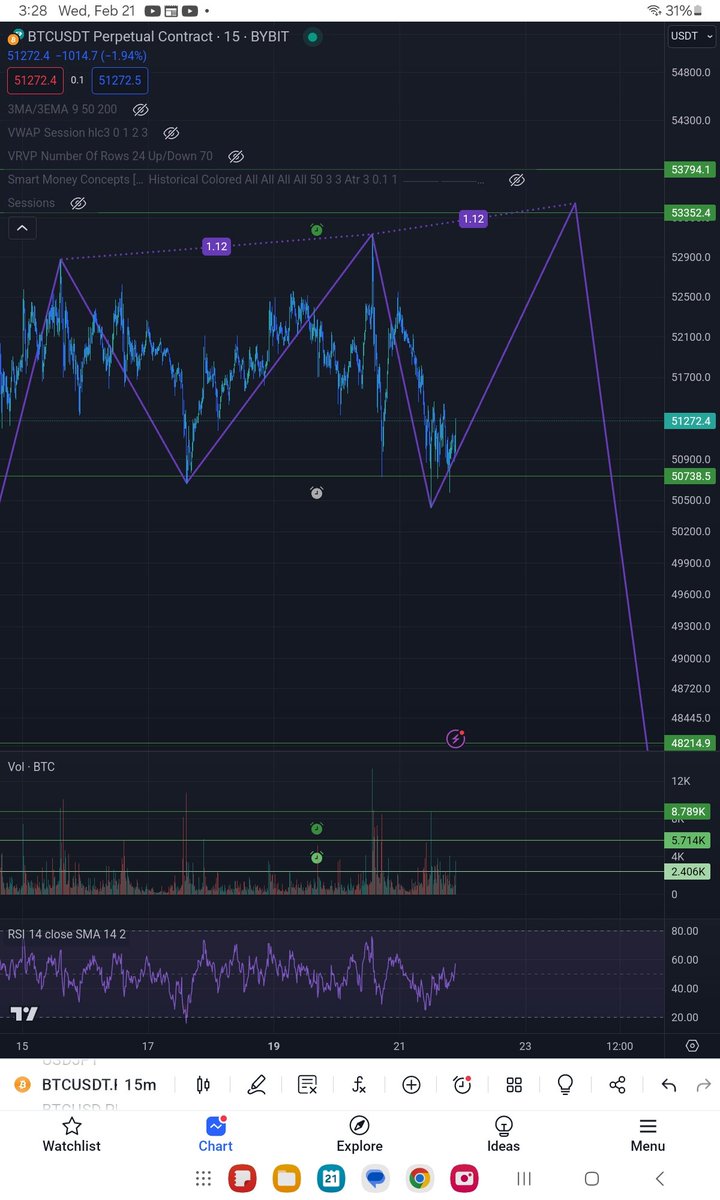Tap the right purple 1.12 ratio label
This screenshot has height=1200, width=720.
pos(473,219)
